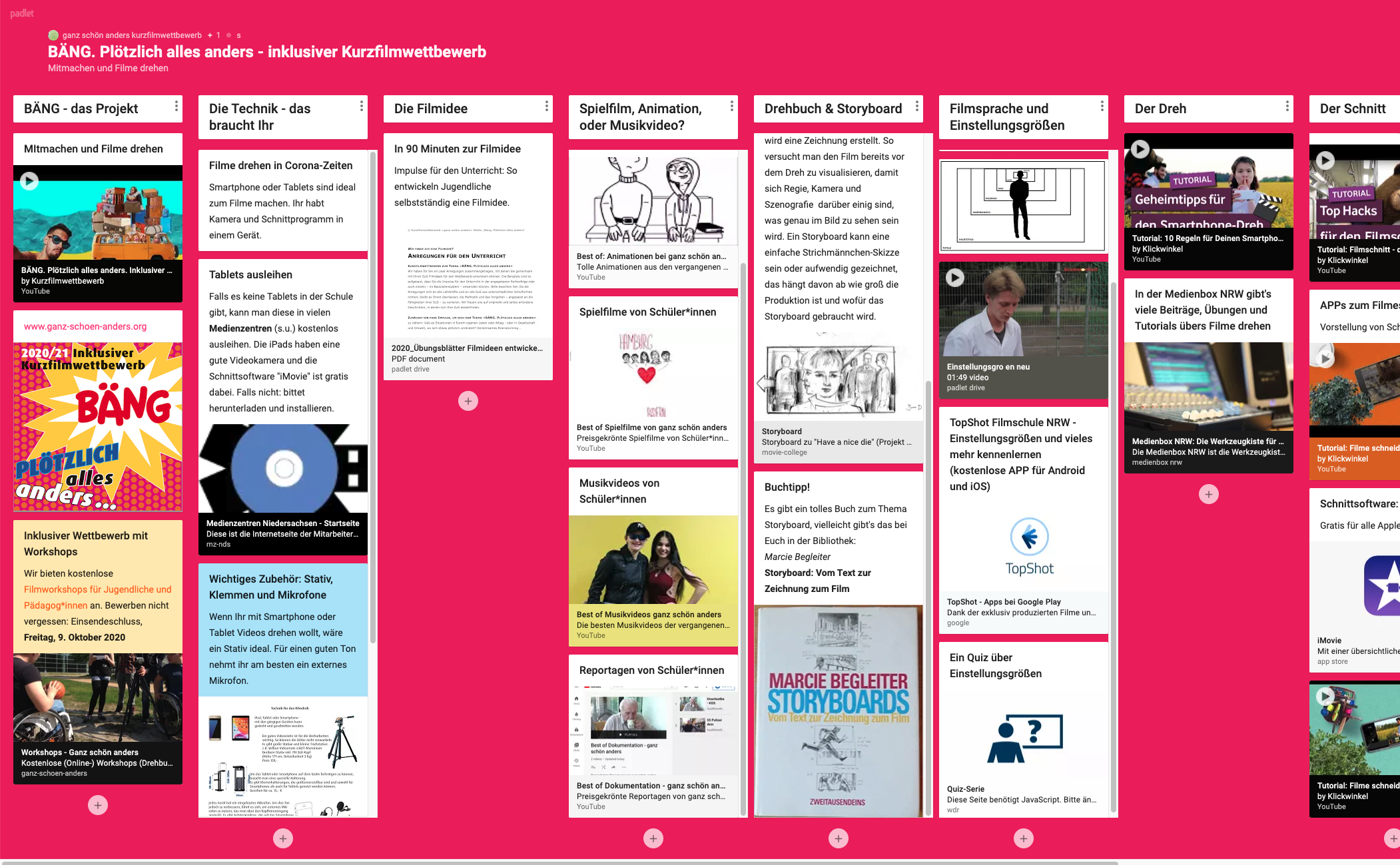Open options menu for Drehbuch & Storyboard column
Screen dimensions: 1400x865
[916, 107]
